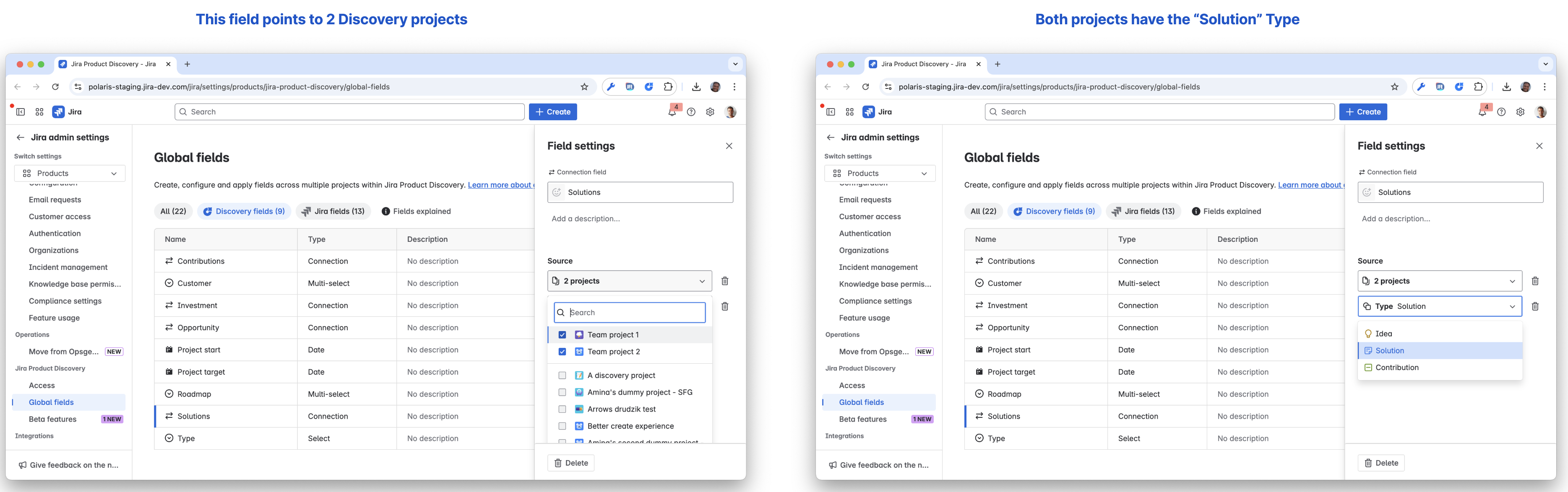Close the Field settings panel in left window
Viewport: 1568px width, 492px height.
[x=729, y=146]
